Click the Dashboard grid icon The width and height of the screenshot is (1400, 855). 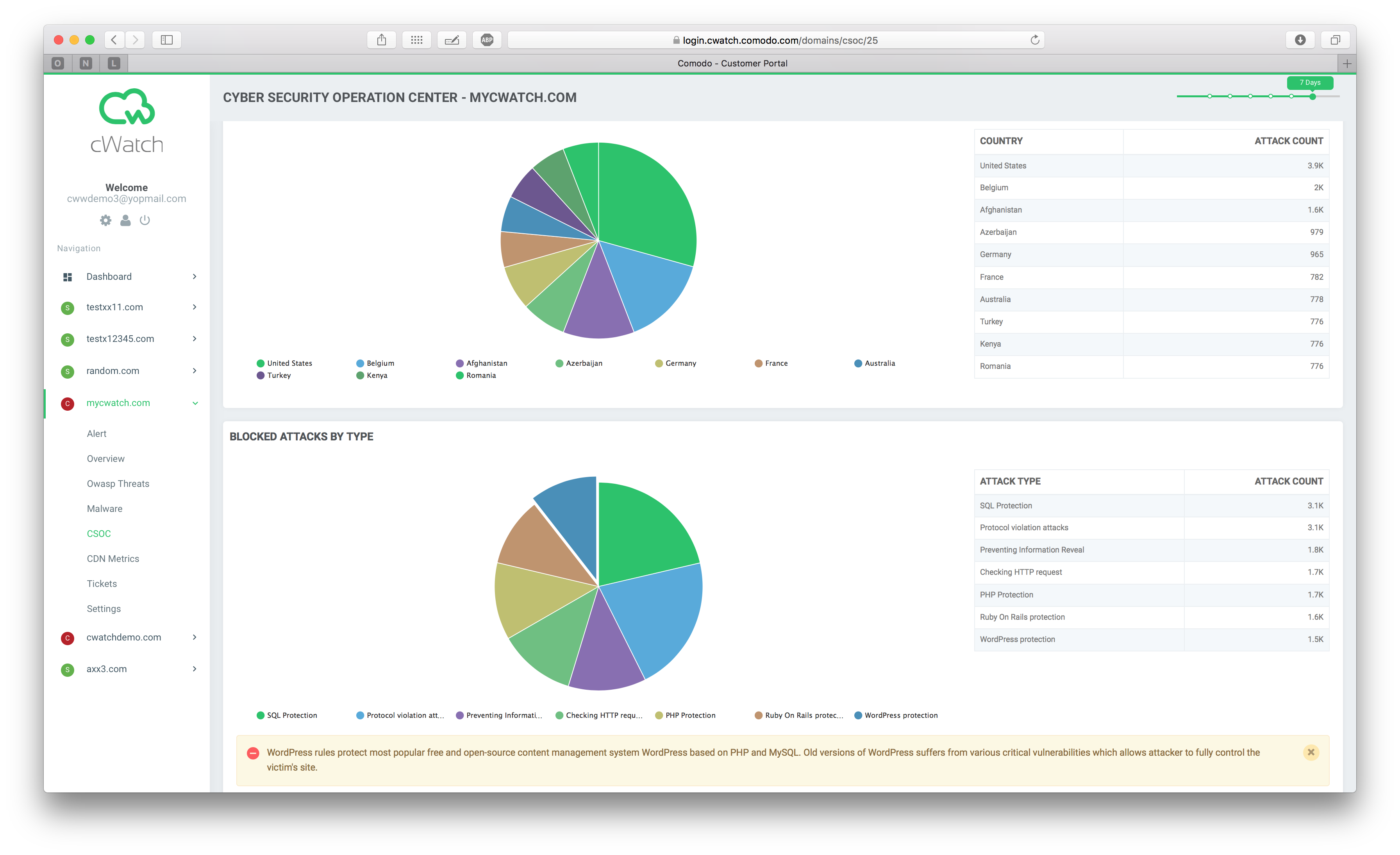tap(68, 277)
